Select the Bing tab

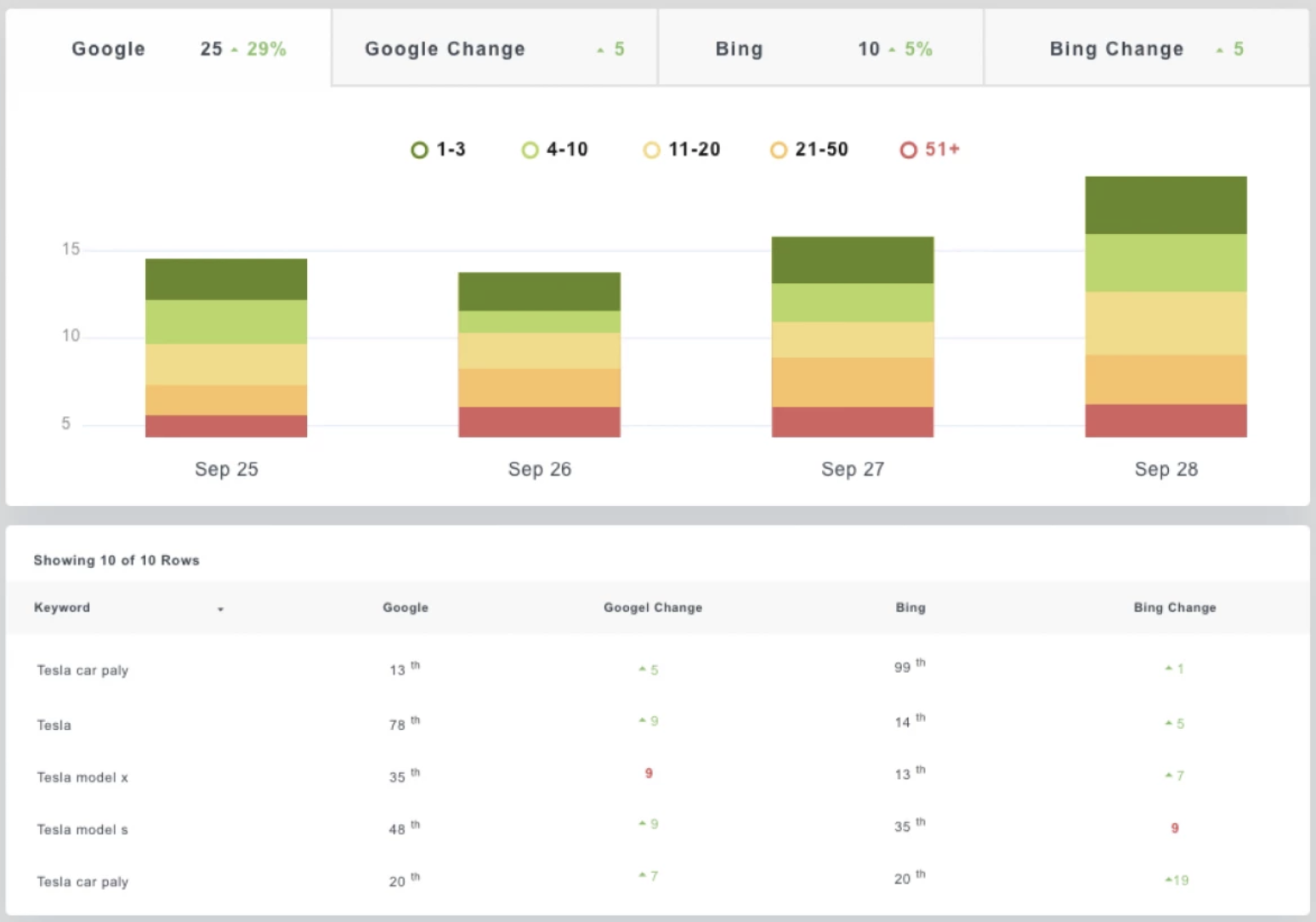820,49
